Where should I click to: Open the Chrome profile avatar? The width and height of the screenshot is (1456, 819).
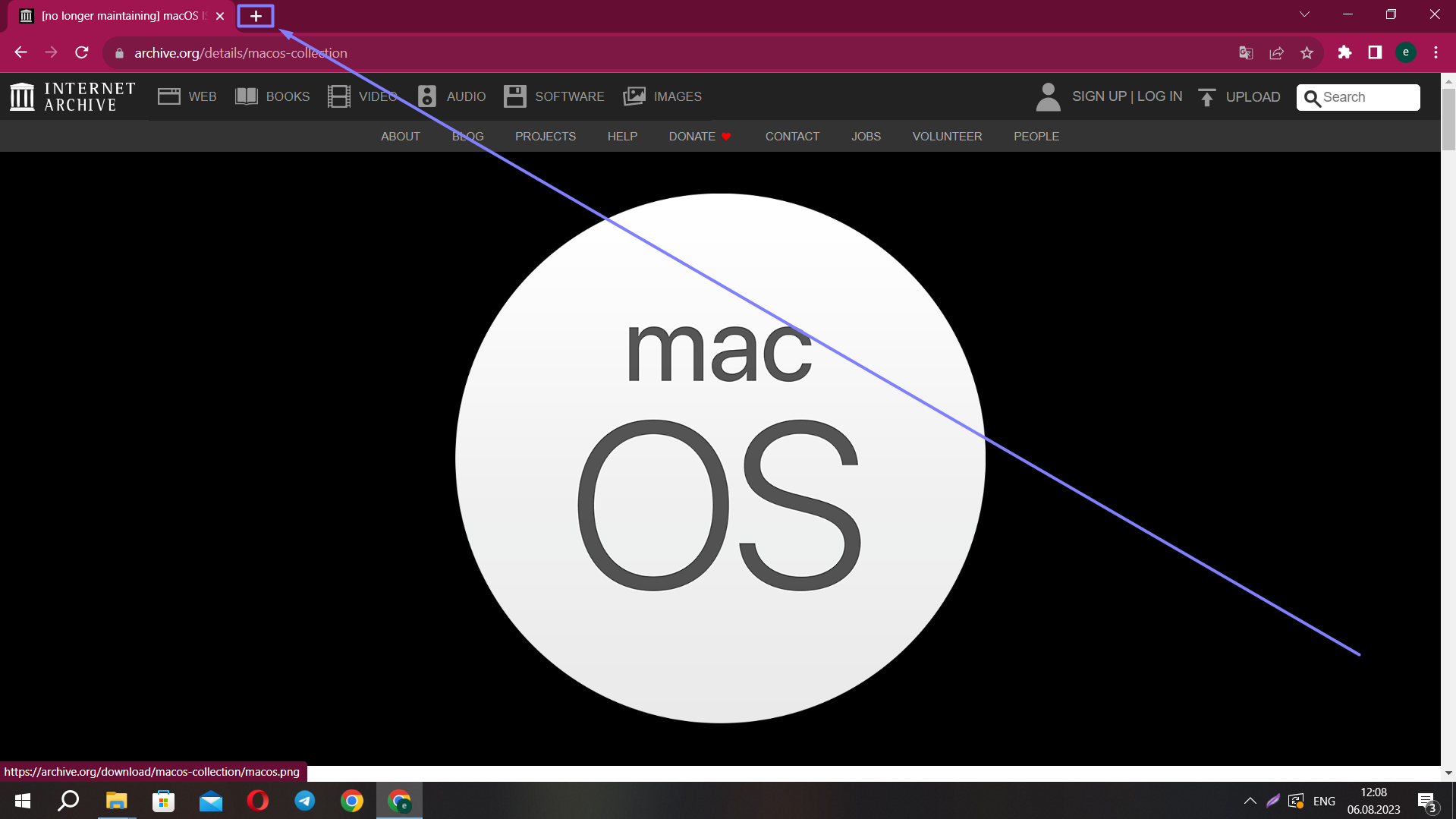[1406, 52]
